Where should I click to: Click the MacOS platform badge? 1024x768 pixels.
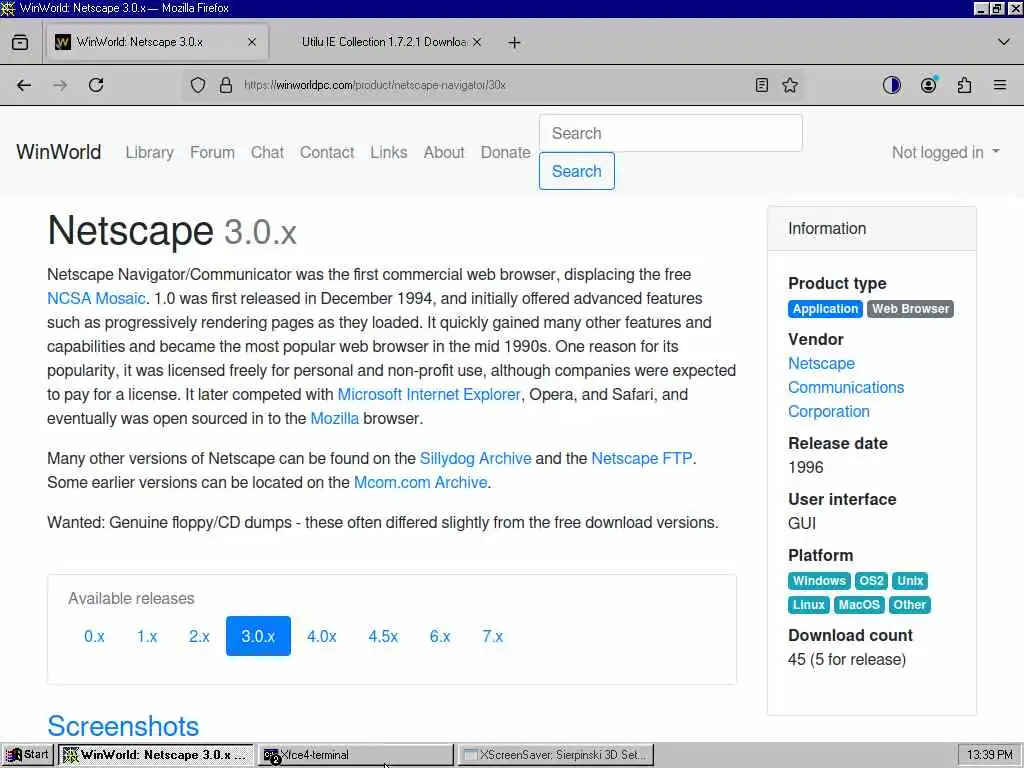point(859,605)
